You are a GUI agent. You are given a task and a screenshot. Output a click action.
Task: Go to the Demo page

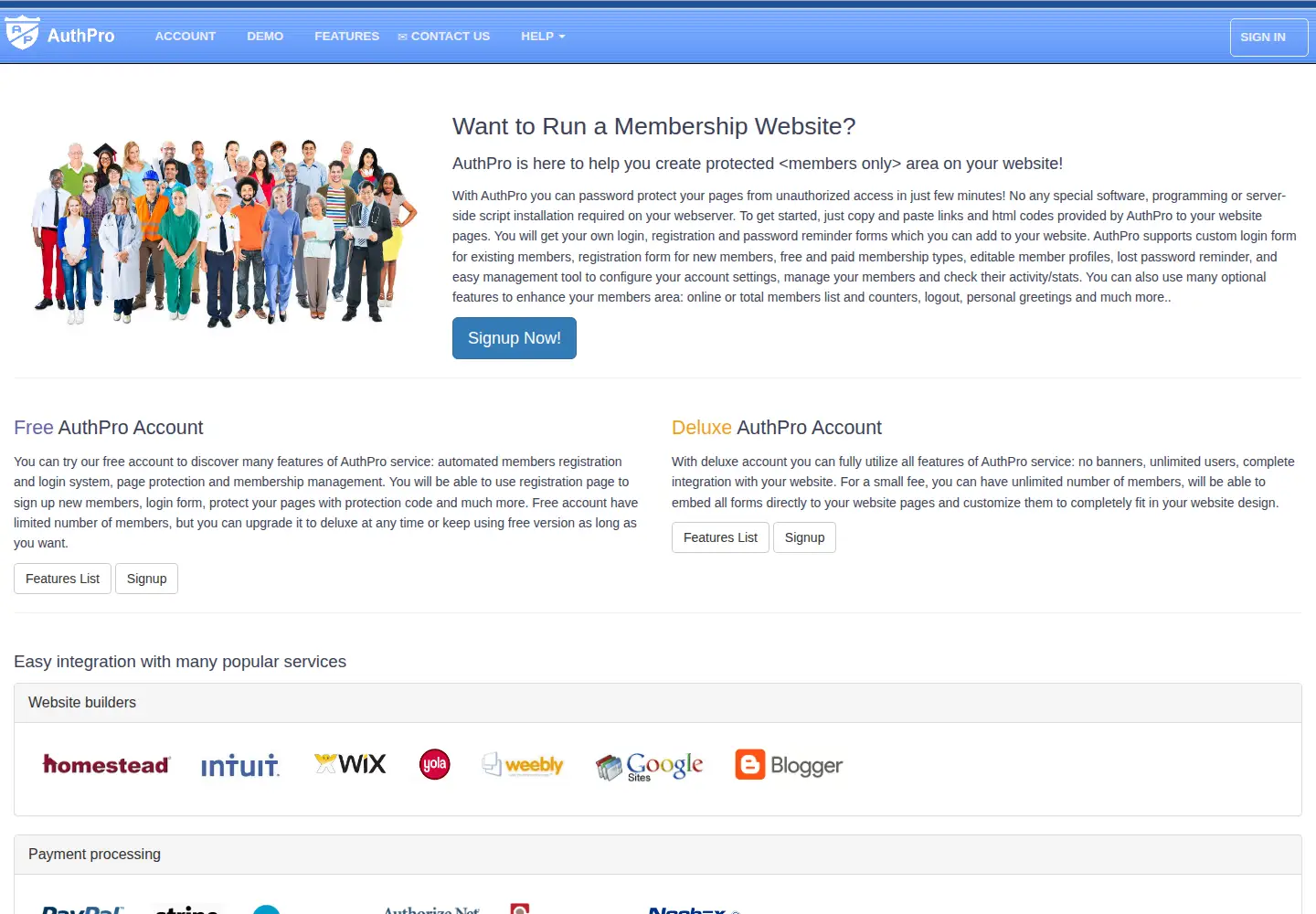265,37
